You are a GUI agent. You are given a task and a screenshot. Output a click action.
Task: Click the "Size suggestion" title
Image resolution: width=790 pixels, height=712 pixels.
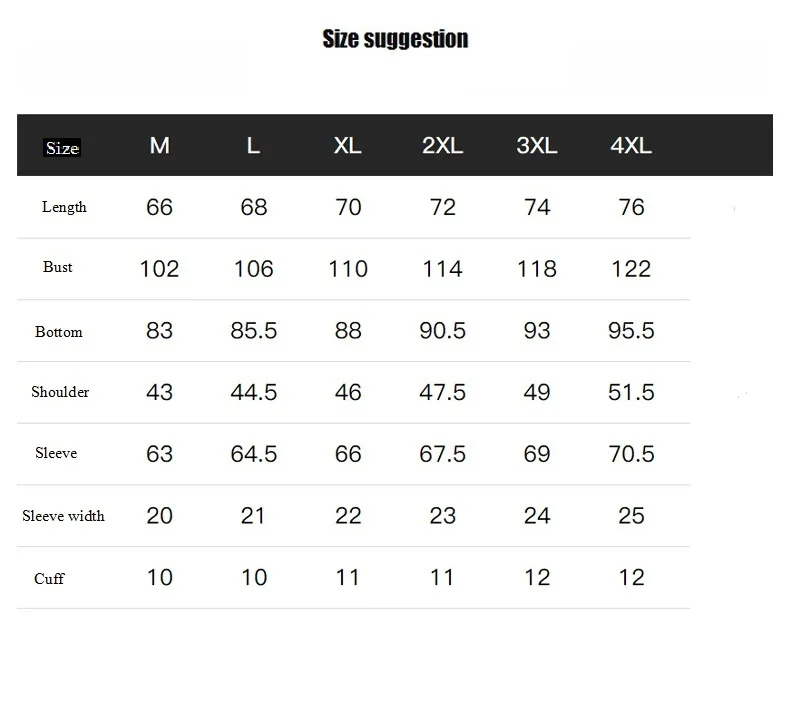point(395,39)
